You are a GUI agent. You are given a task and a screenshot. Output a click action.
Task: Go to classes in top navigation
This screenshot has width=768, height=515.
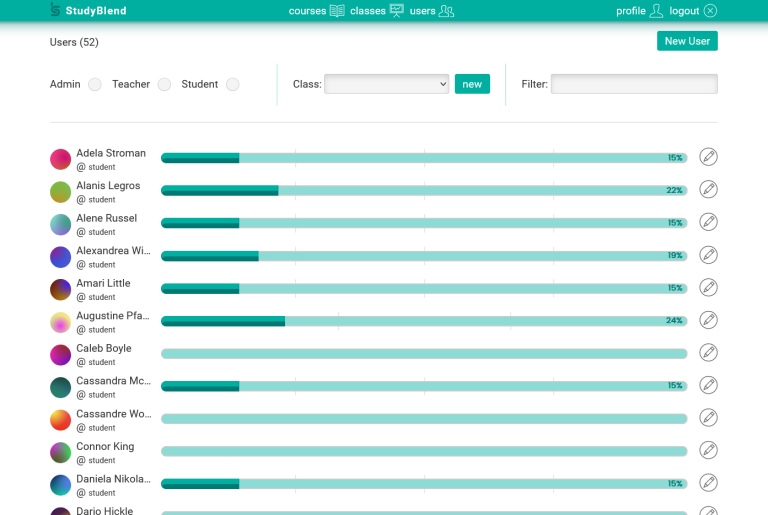tap(368, 11)
